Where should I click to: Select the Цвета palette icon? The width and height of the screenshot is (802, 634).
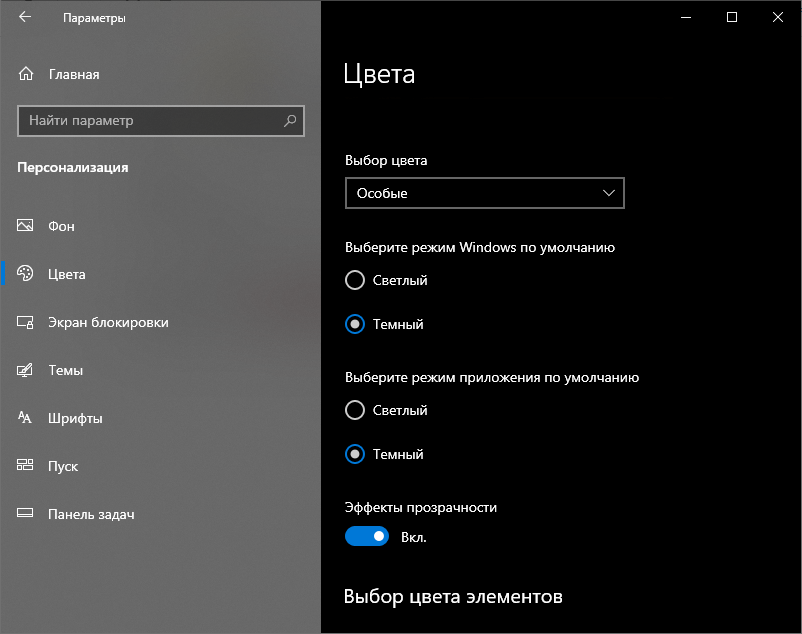point(26,274)
